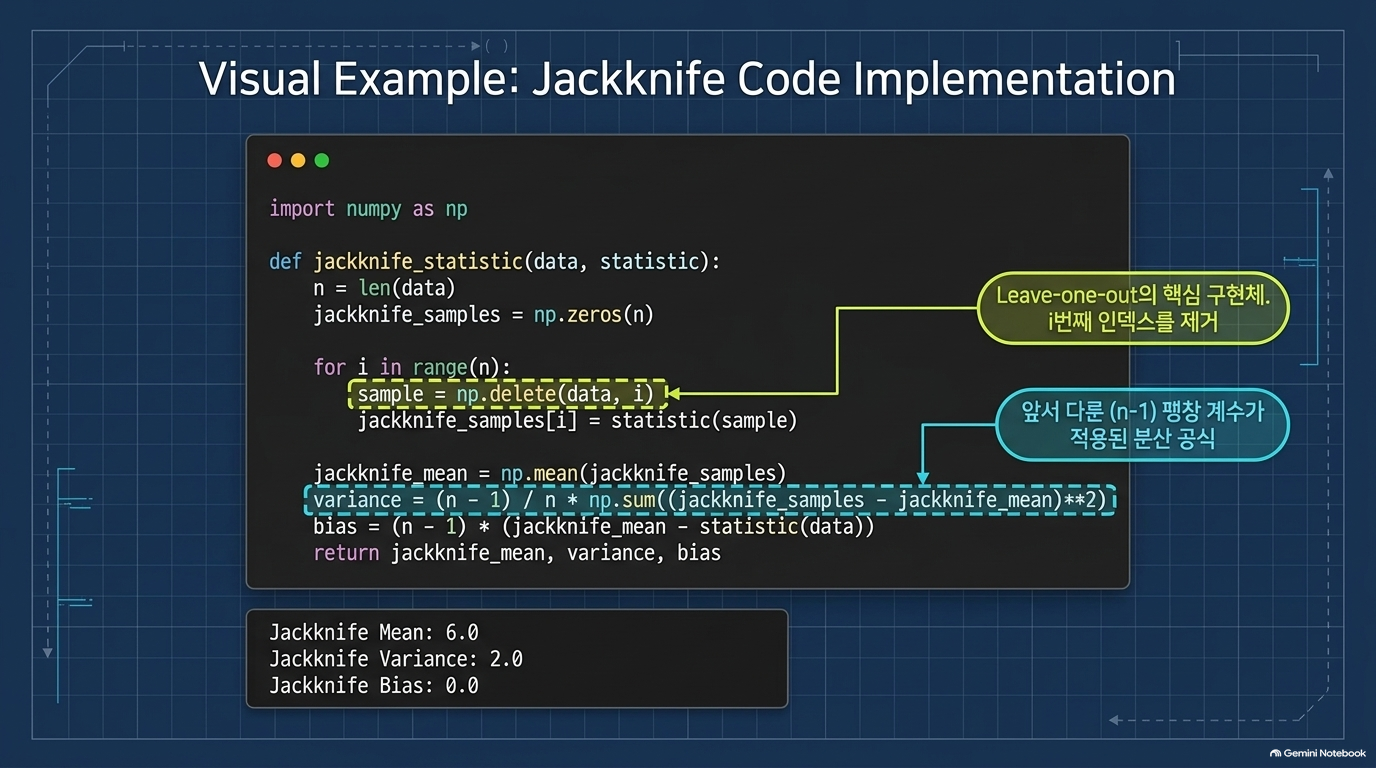Viewport: 1376px width, 768px height.
Task: Click the yellow "Leave-one-out" callout note
Action: [1132, 308]
